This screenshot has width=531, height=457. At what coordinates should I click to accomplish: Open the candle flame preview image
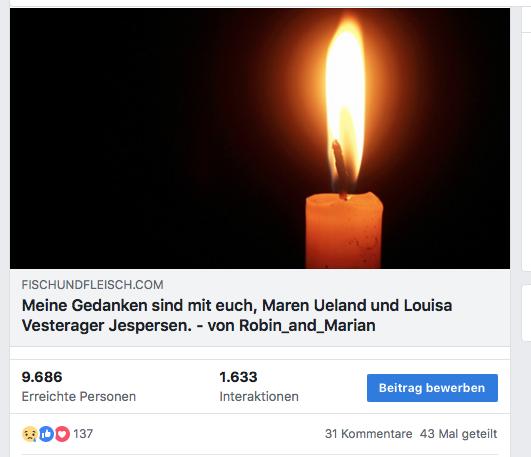pos(260,139)
